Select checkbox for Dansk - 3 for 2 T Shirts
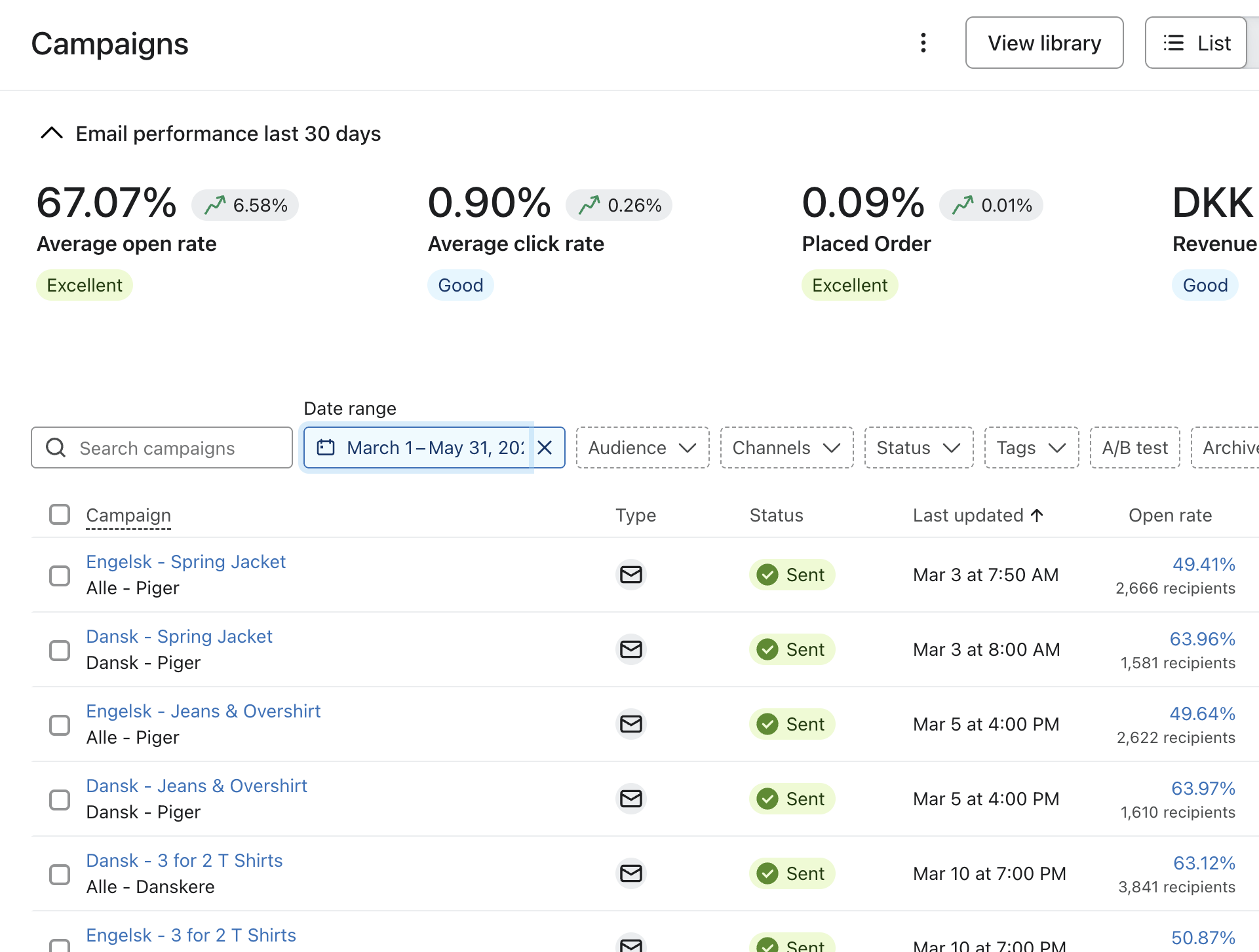 pyautogui.click(x=60, y=874)
